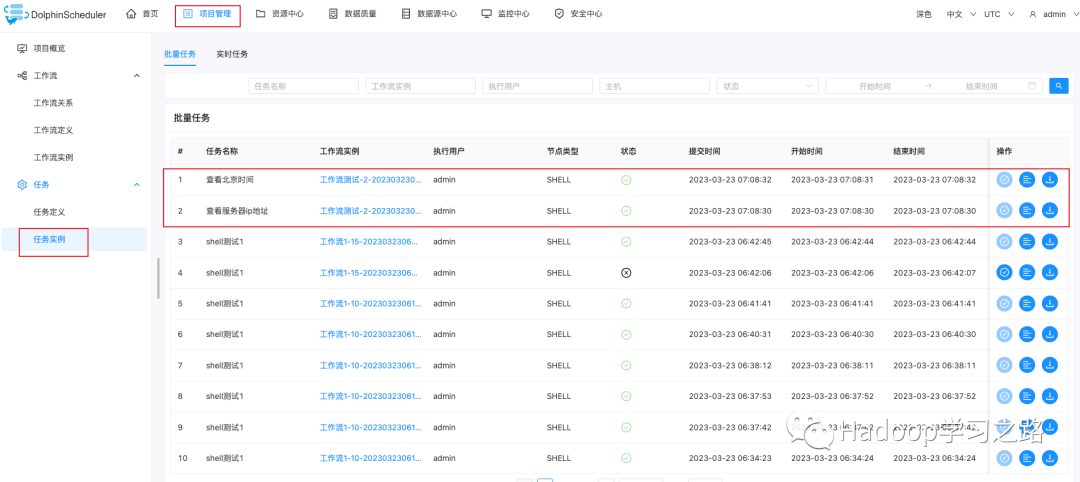Download log for task 查看北京时间
Image resolution: width=1080 pixels, height=482 pixels.
[1050, 180]
